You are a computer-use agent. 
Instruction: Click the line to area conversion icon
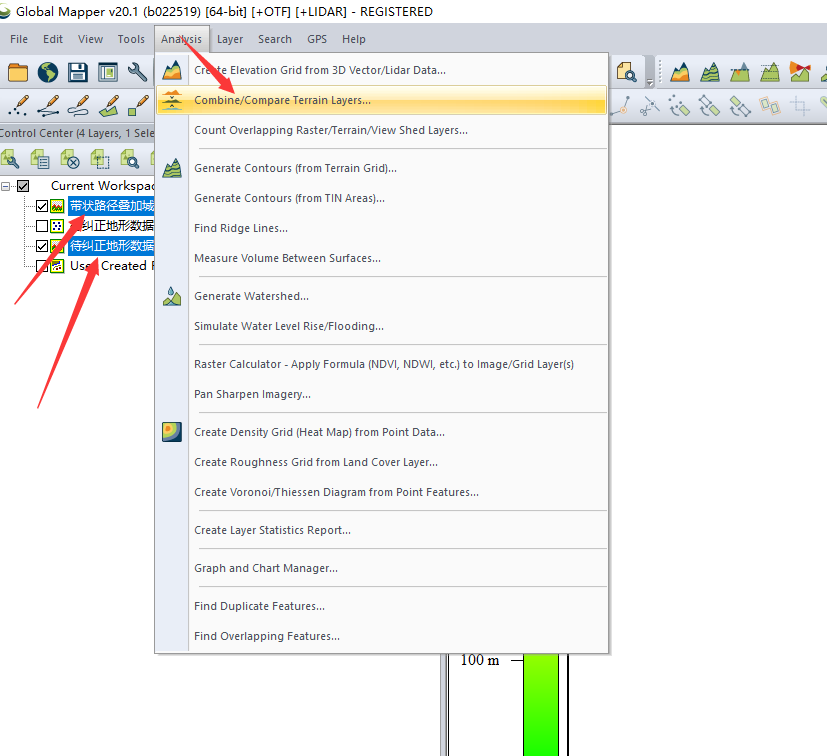(709, 106)
